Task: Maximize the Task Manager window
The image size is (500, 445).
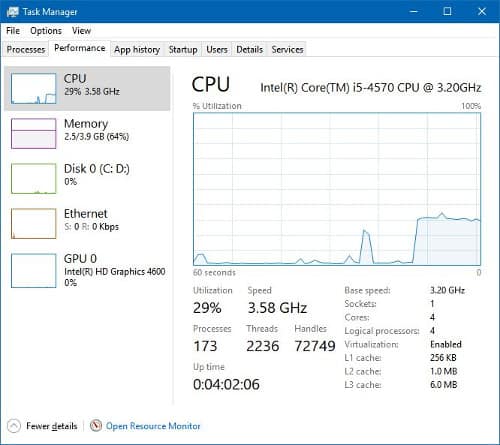Action: pyautogui.click(x=447, y=12)
